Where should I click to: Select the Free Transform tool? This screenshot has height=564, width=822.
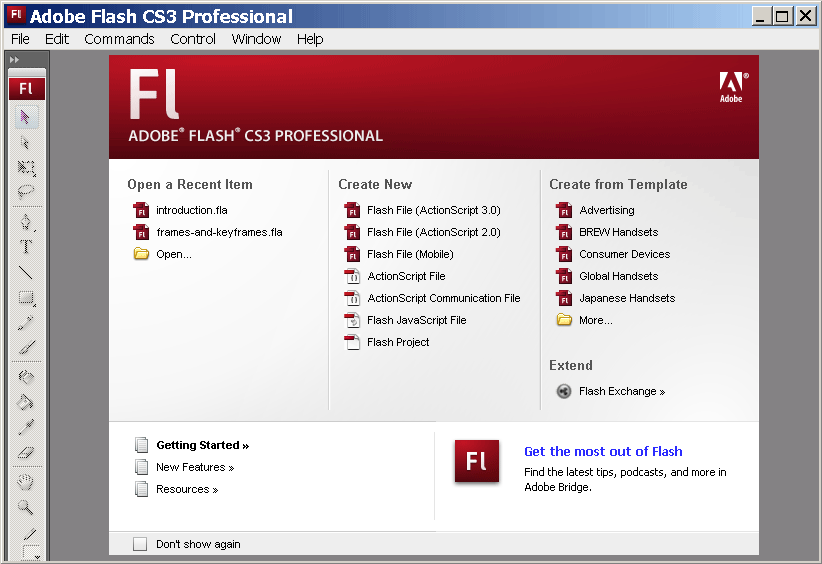pos(26,167)
